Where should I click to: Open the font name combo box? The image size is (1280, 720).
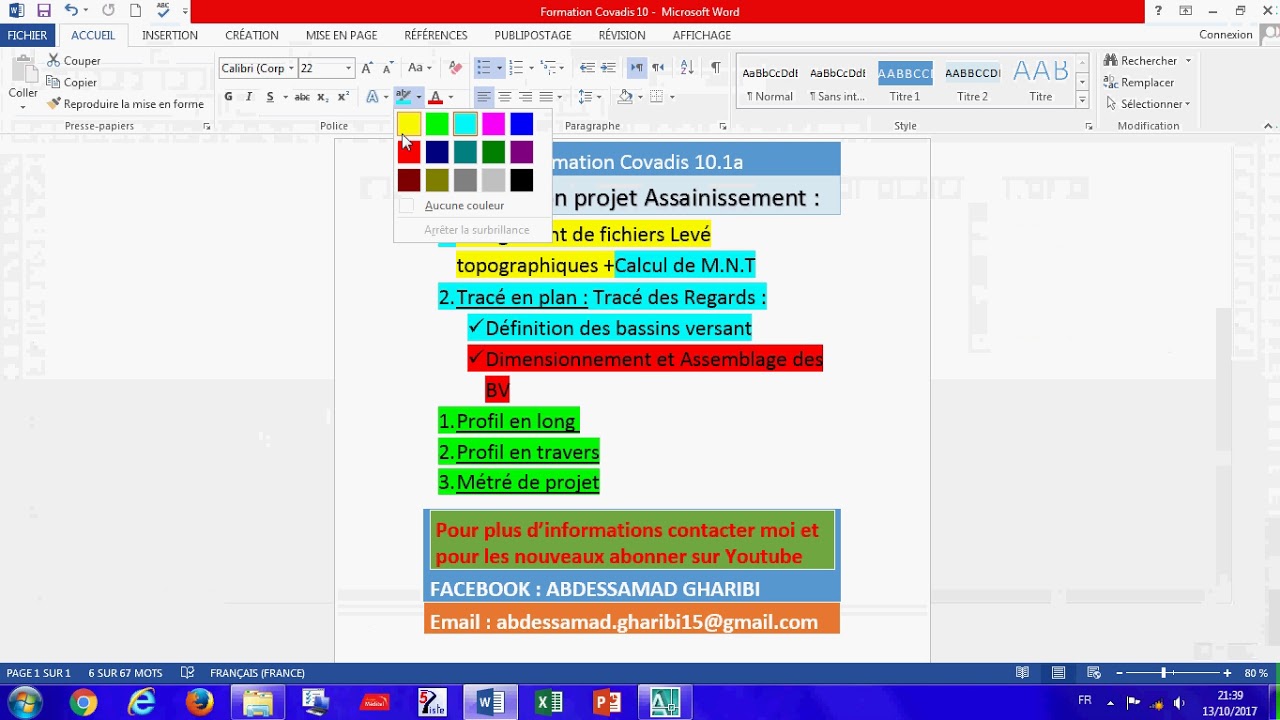point(258,68)
